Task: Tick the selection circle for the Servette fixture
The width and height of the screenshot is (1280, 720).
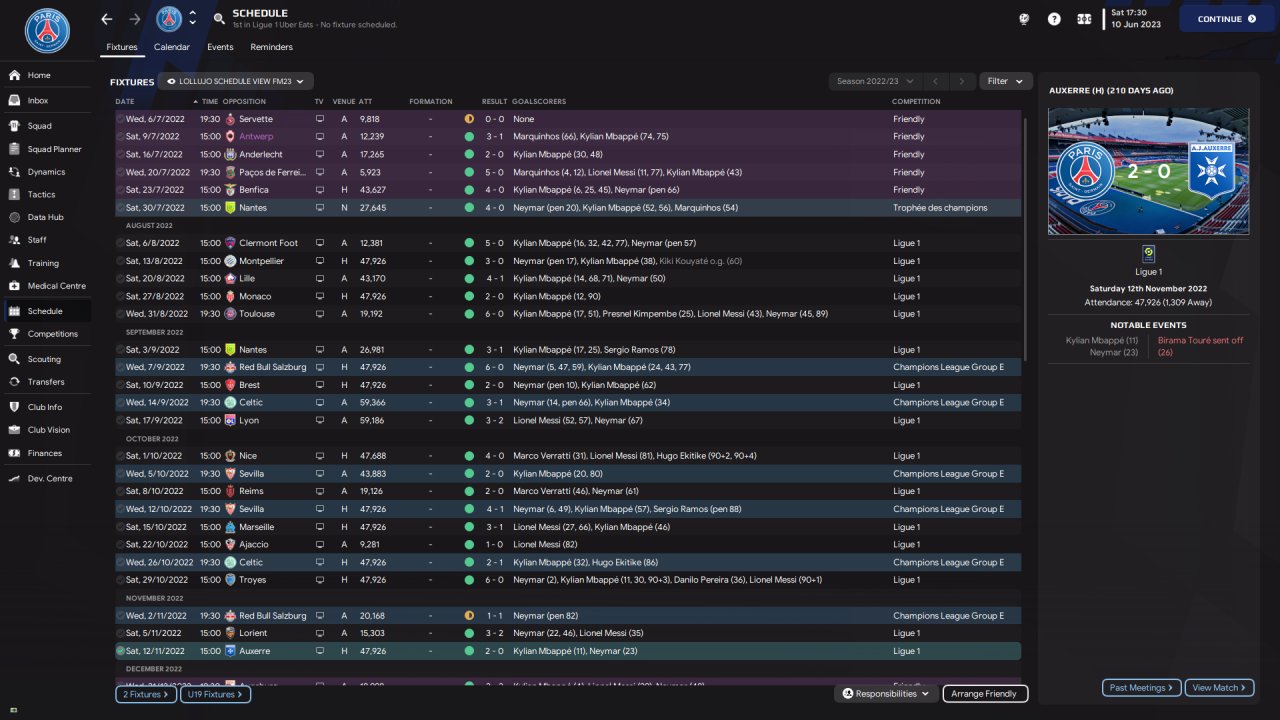Action: pyautogui.click(x=120, y=119)
